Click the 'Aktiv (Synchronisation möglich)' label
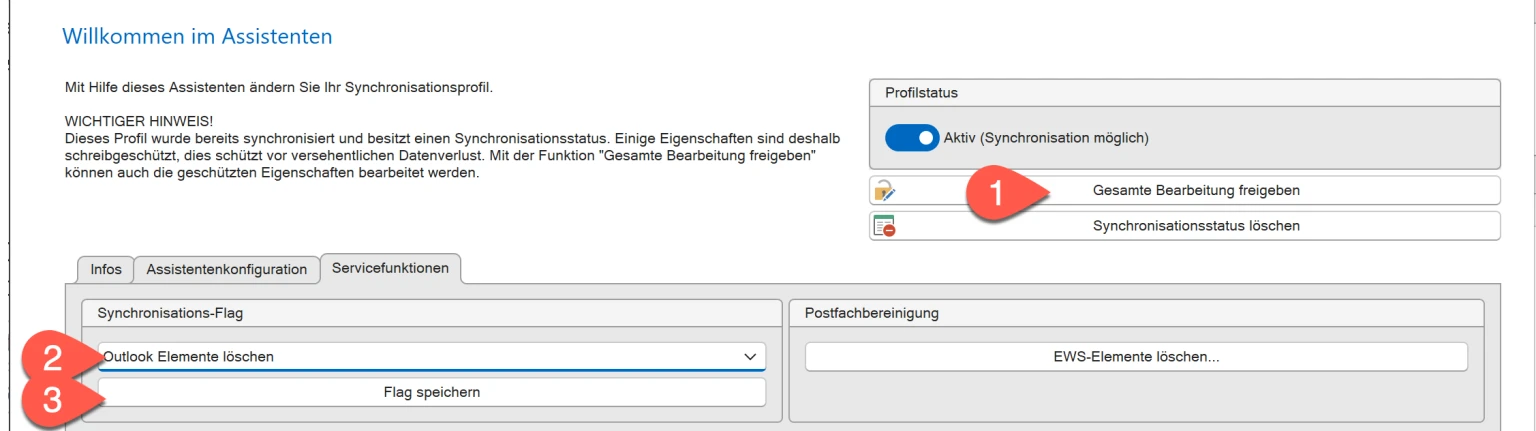 [x=1046, y=138]
